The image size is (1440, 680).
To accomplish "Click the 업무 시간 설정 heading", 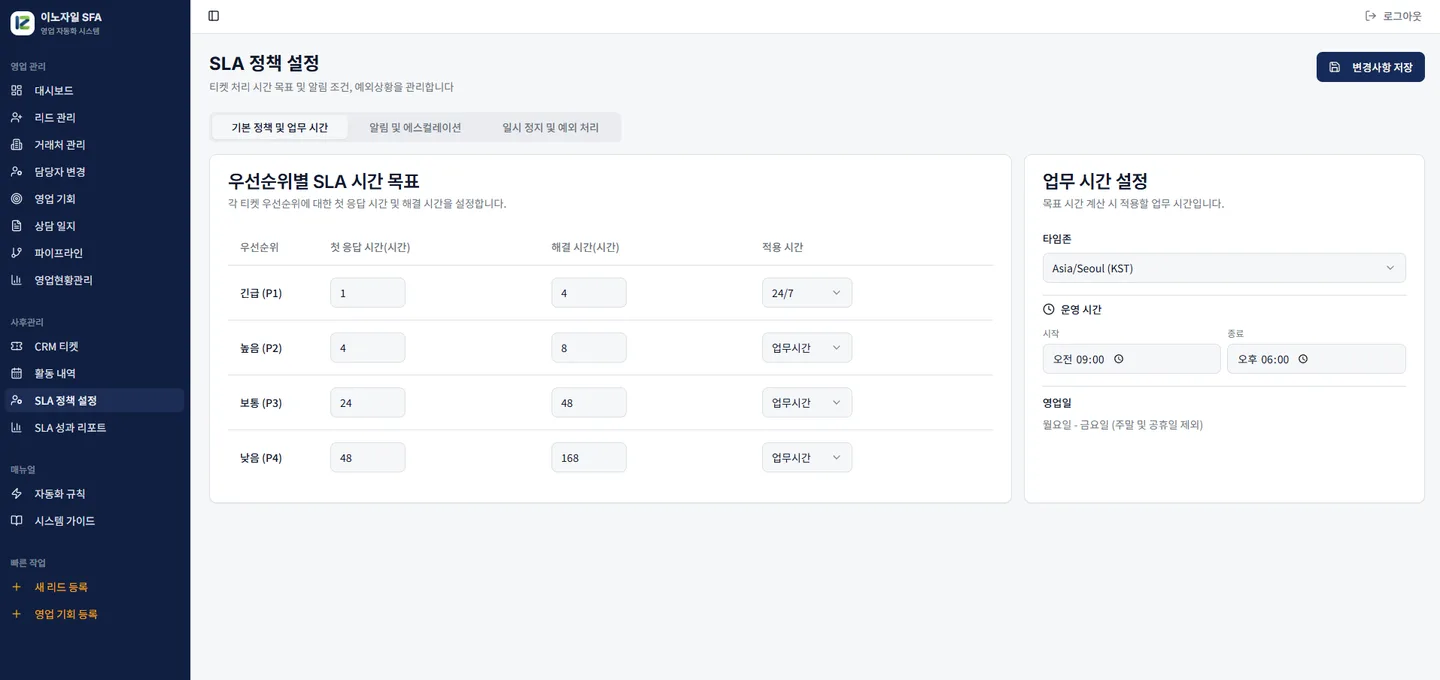I will [1095, 181].
